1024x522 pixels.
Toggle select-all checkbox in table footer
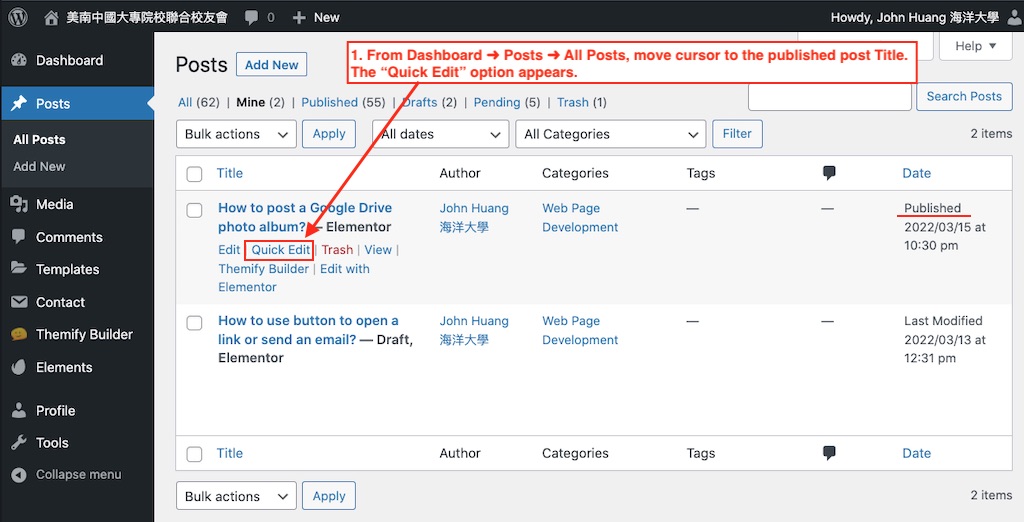click(194, 454)
